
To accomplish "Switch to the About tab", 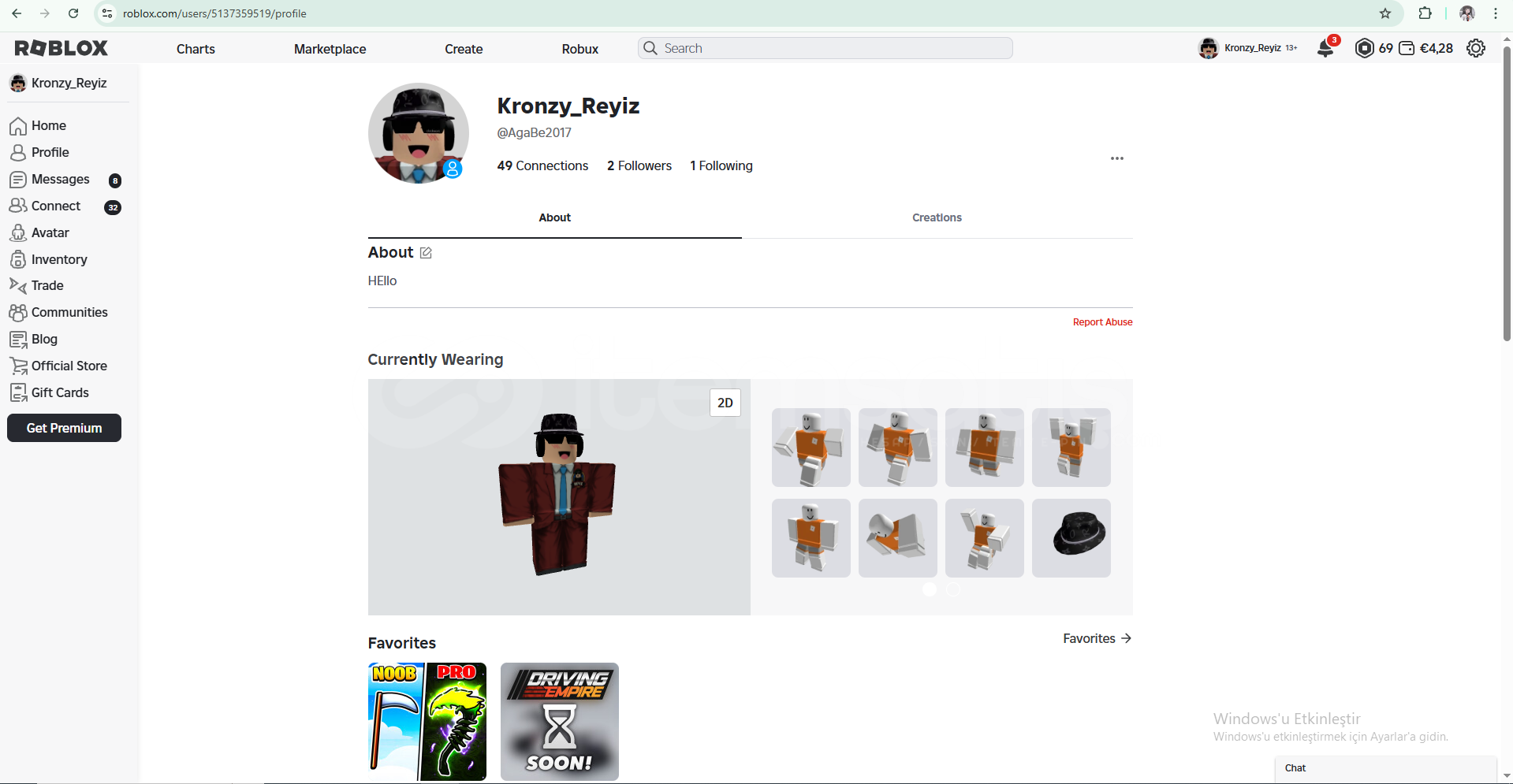I will 554,217.
